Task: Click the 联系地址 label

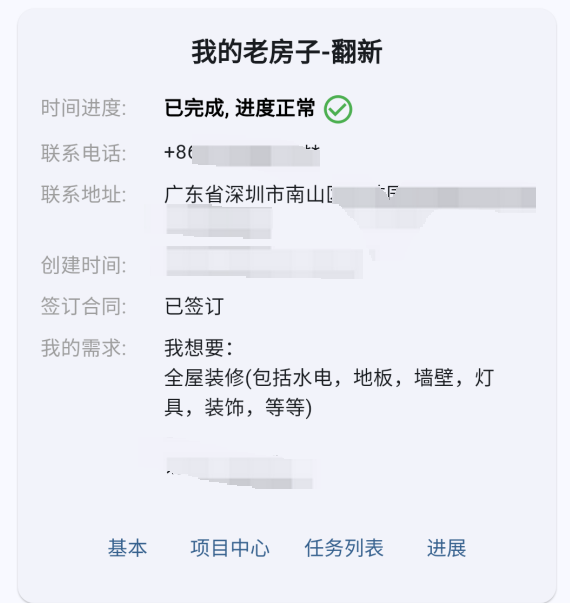Action: point(83,194)
